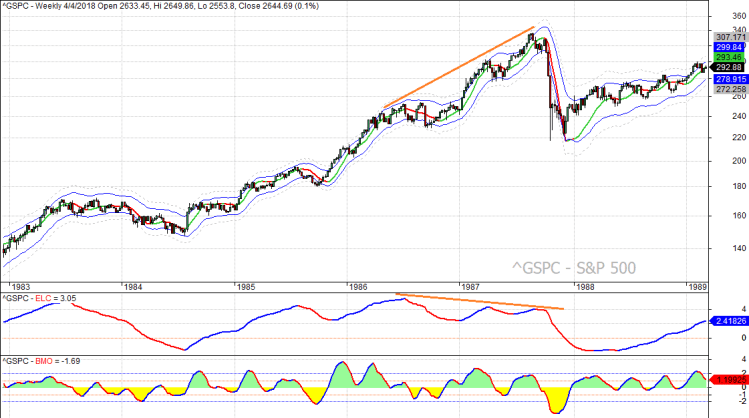Image resolution: width=749 pixels, height=418 pixels.
Task: Select the blue 2.41826 ELC value tag
Action: (x=730, y=322)
